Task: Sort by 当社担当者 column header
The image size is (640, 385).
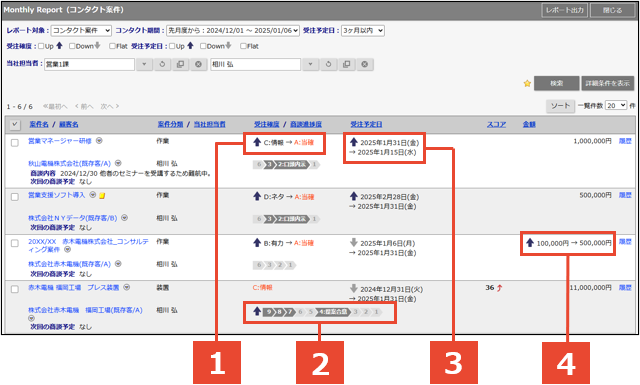Action: point(209,124)
